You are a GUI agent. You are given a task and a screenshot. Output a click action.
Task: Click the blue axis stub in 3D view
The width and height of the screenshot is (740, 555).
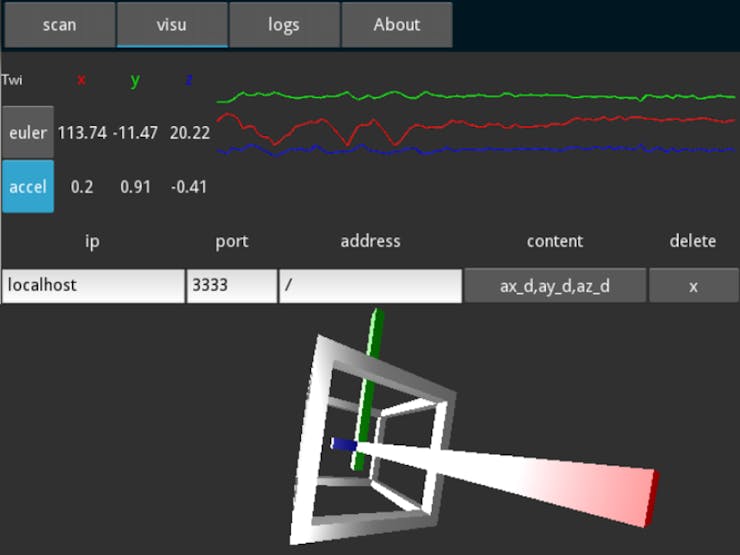coord(344,444)
